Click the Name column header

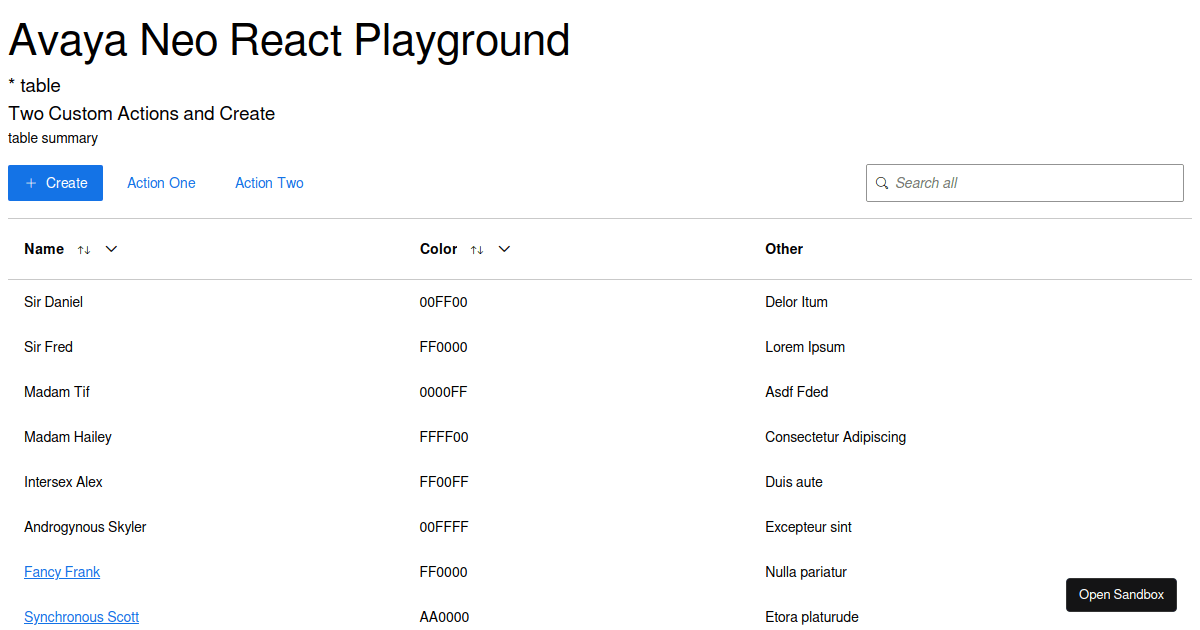click(44, 249)
